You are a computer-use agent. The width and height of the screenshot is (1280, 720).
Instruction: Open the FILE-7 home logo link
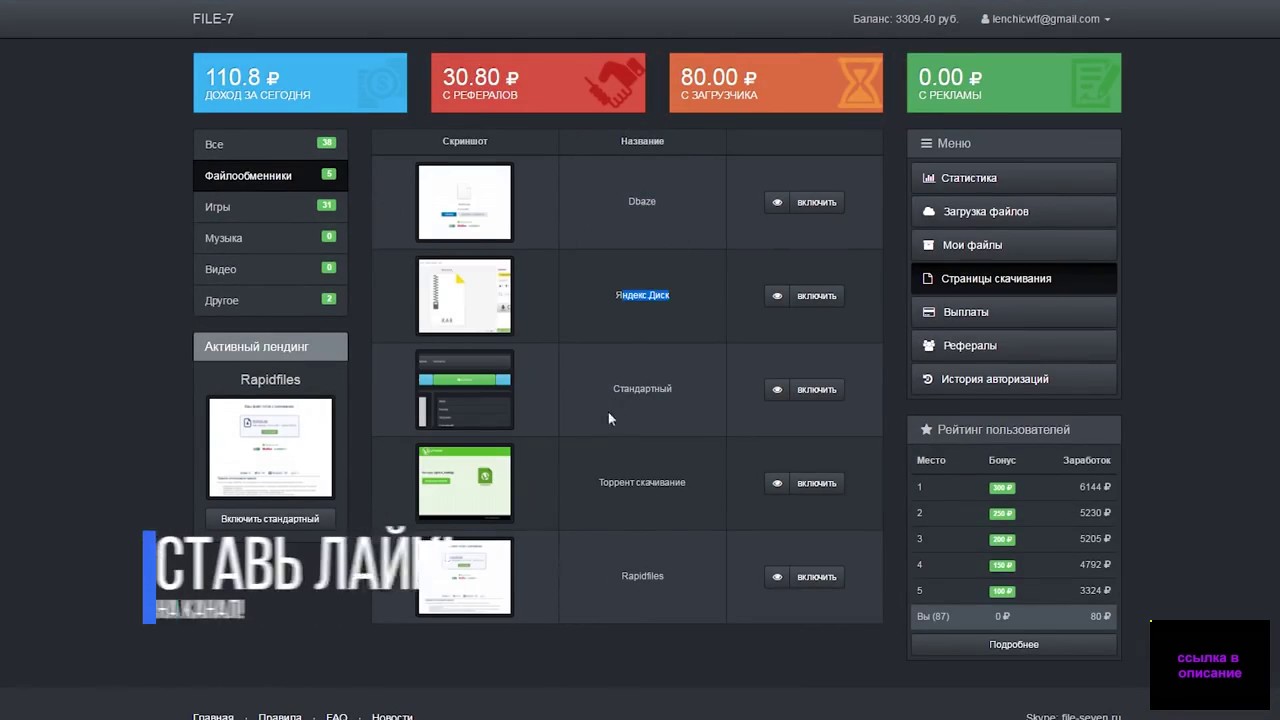click(213, 19)
